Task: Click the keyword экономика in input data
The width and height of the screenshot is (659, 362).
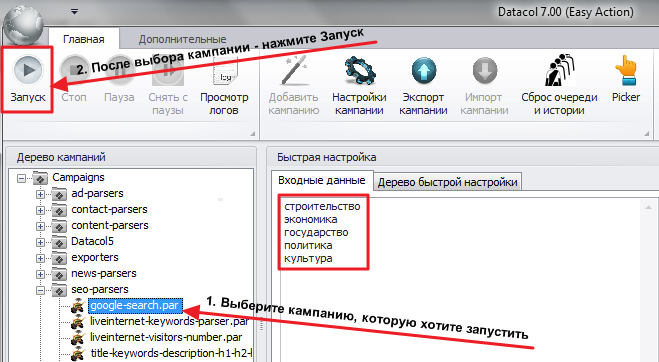Action: 311,219
